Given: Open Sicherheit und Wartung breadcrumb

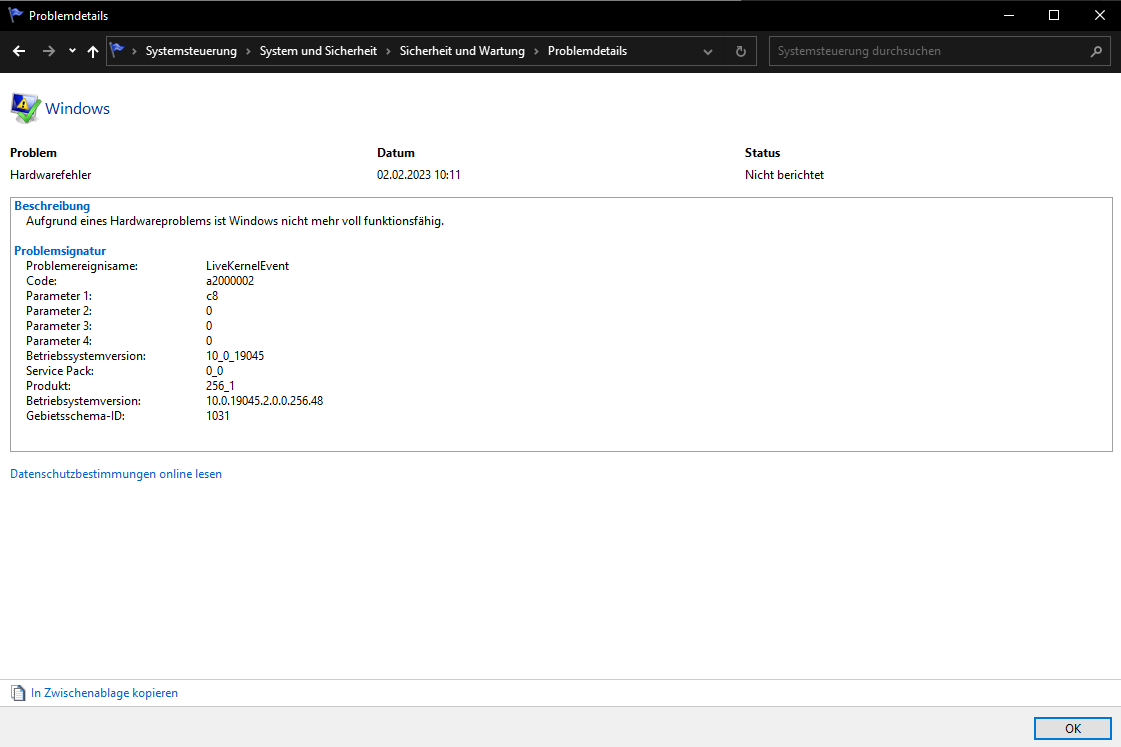Looking at the screenshot, I should (x=462, y=51).
